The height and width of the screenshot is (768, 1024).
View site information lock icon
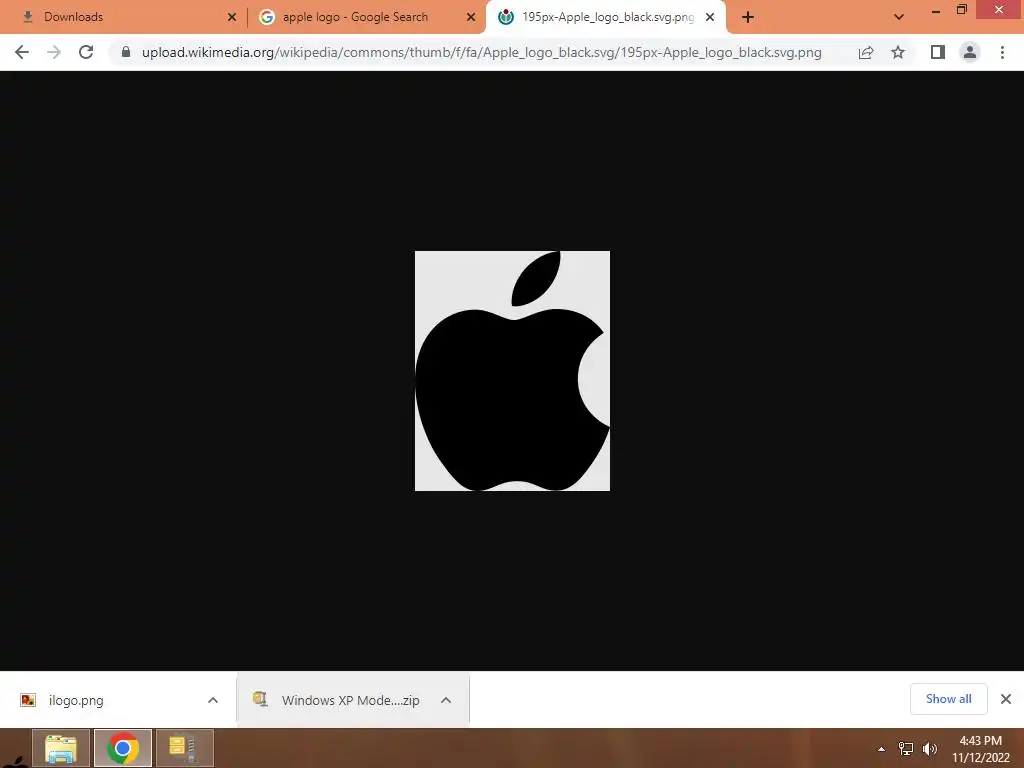tap(126, 52)
